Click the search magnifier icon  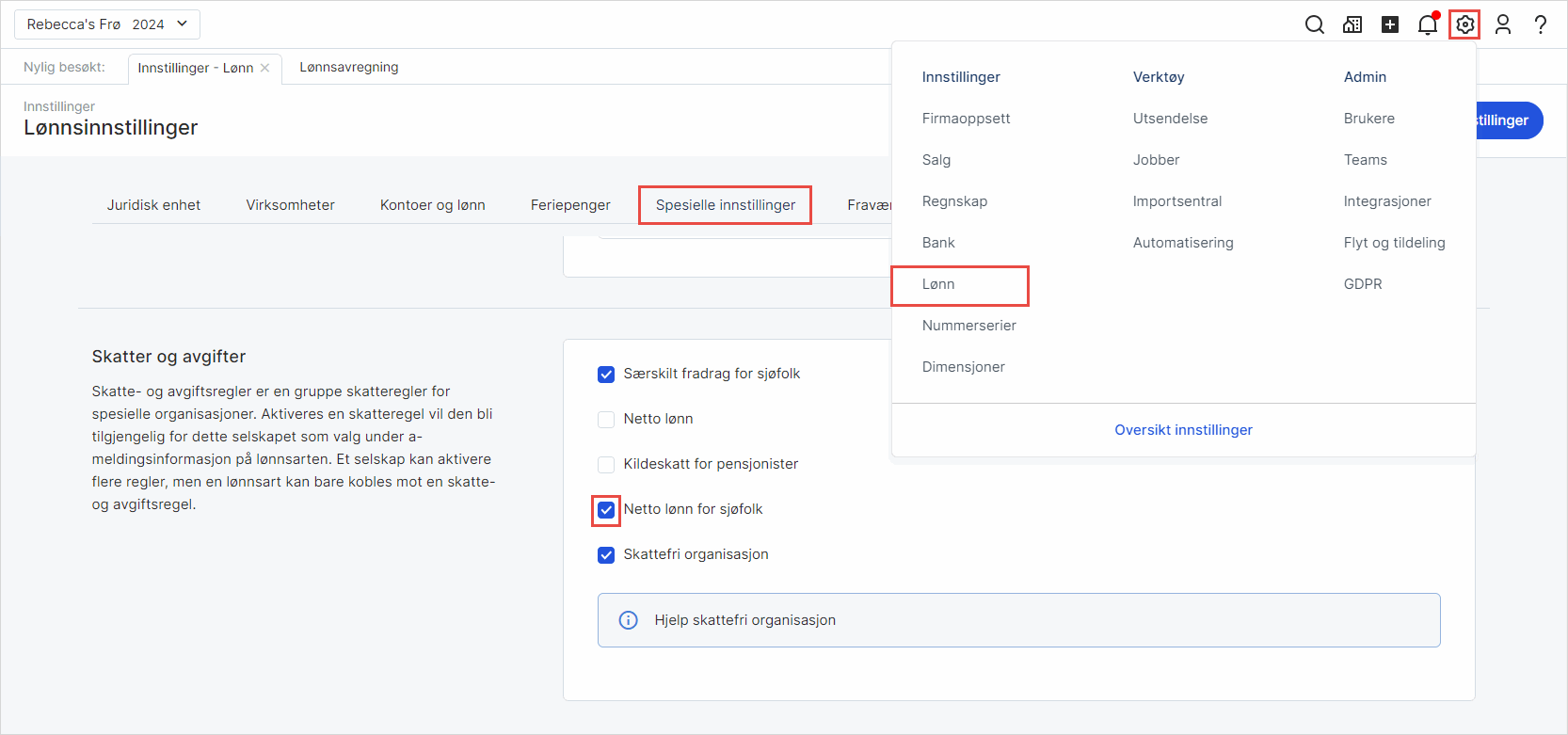coord(1315,24)
